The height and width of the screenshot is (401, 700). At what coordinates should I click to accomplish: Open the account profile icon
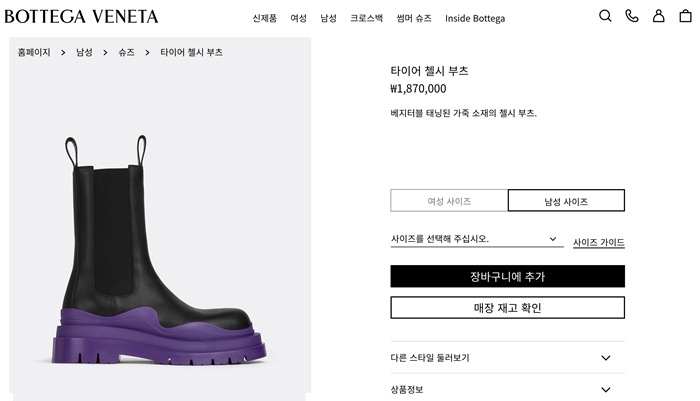658,16
